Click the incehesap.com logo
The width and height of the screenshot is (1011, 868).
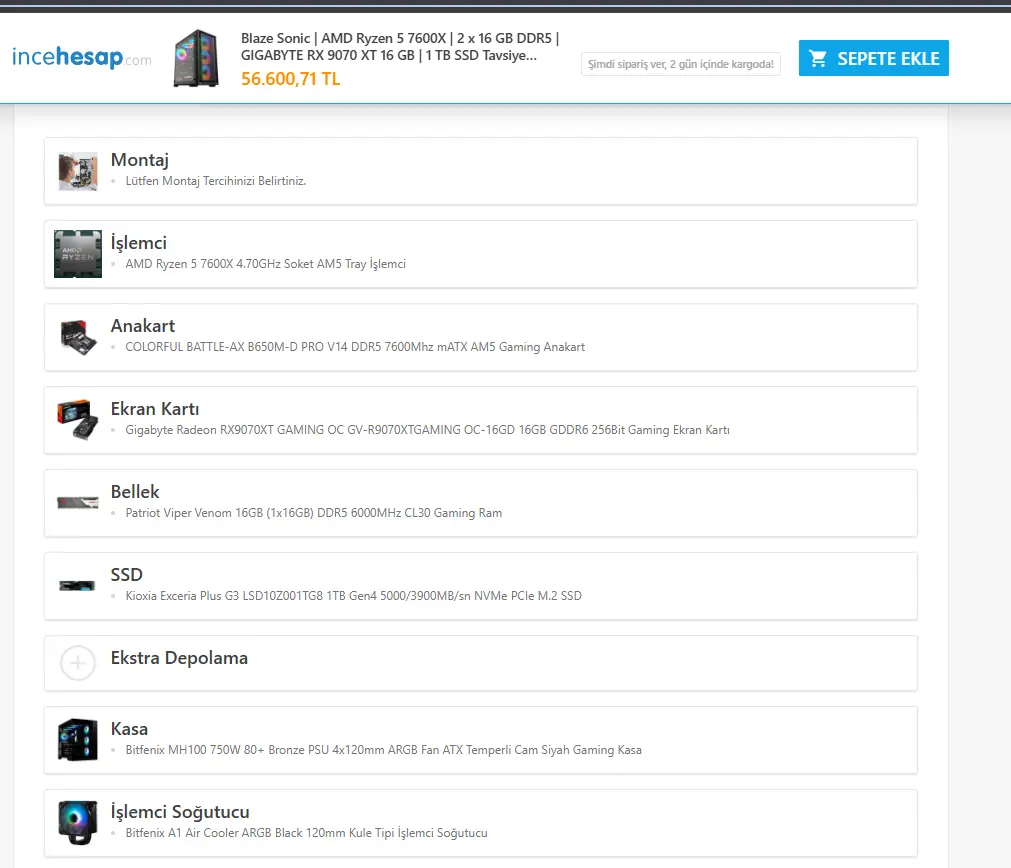coord(82,57)
